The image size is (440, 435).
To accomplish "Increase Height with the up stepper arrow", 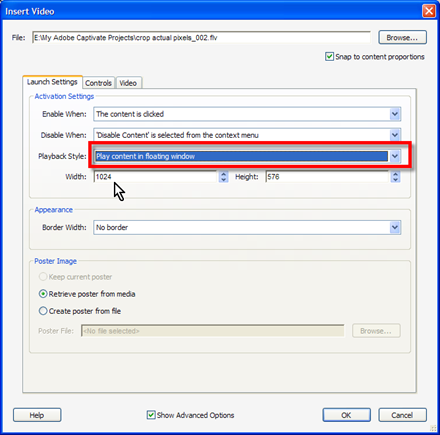I will (395, 174).
